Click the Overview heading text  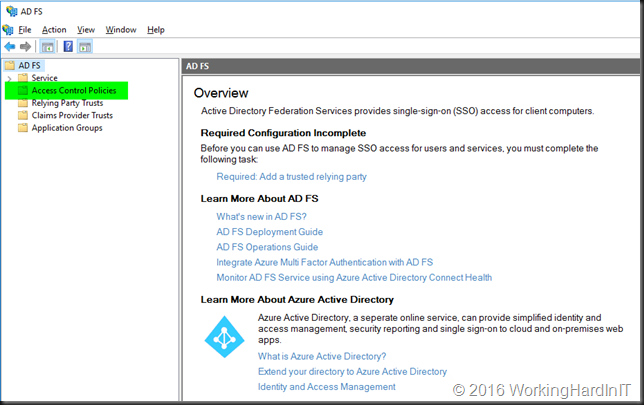point(221,93)
